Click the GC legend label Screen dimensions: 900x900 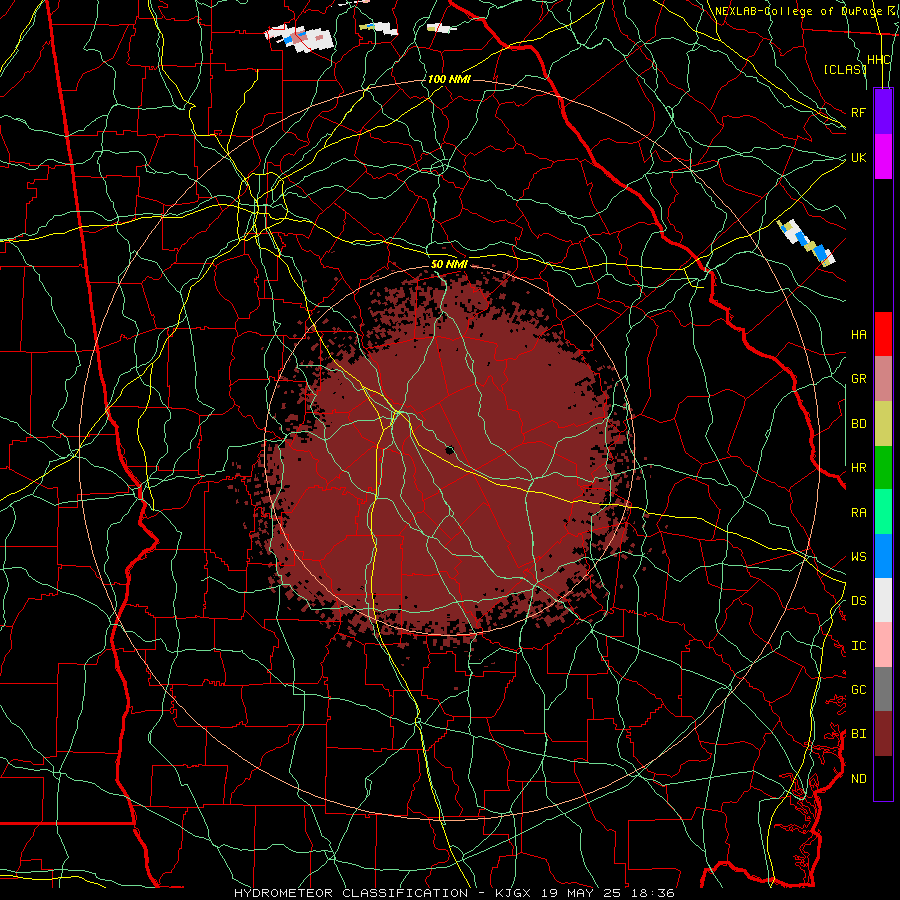click(858, 690)
